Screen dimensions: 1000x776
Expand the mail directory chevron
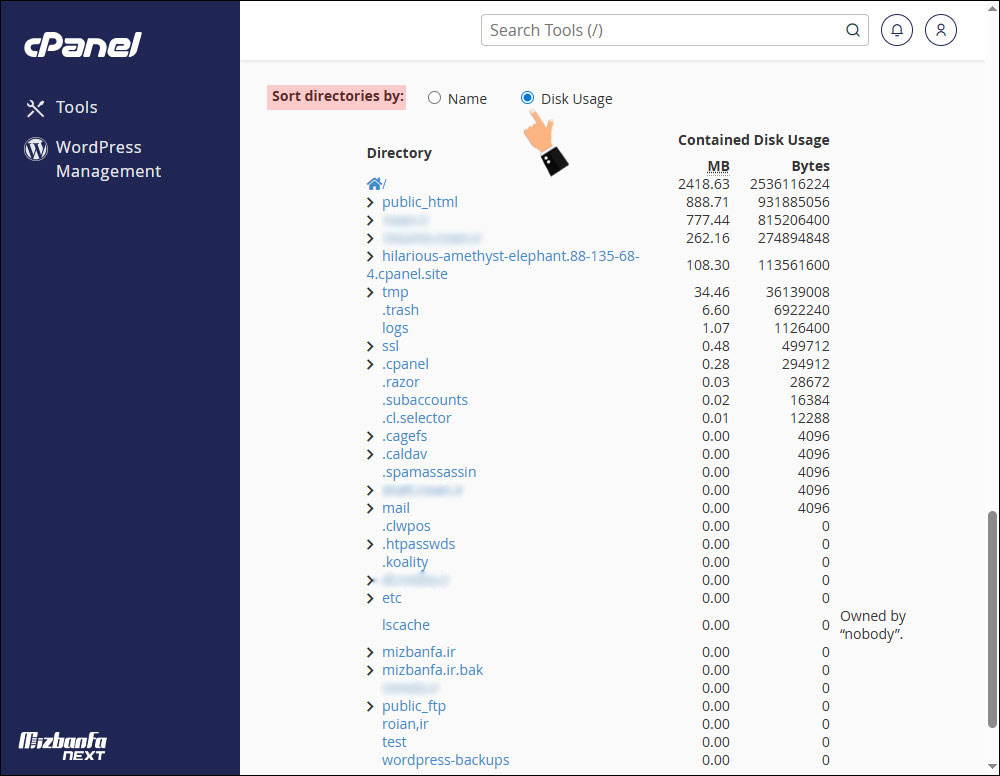click(x=371, y=508)
